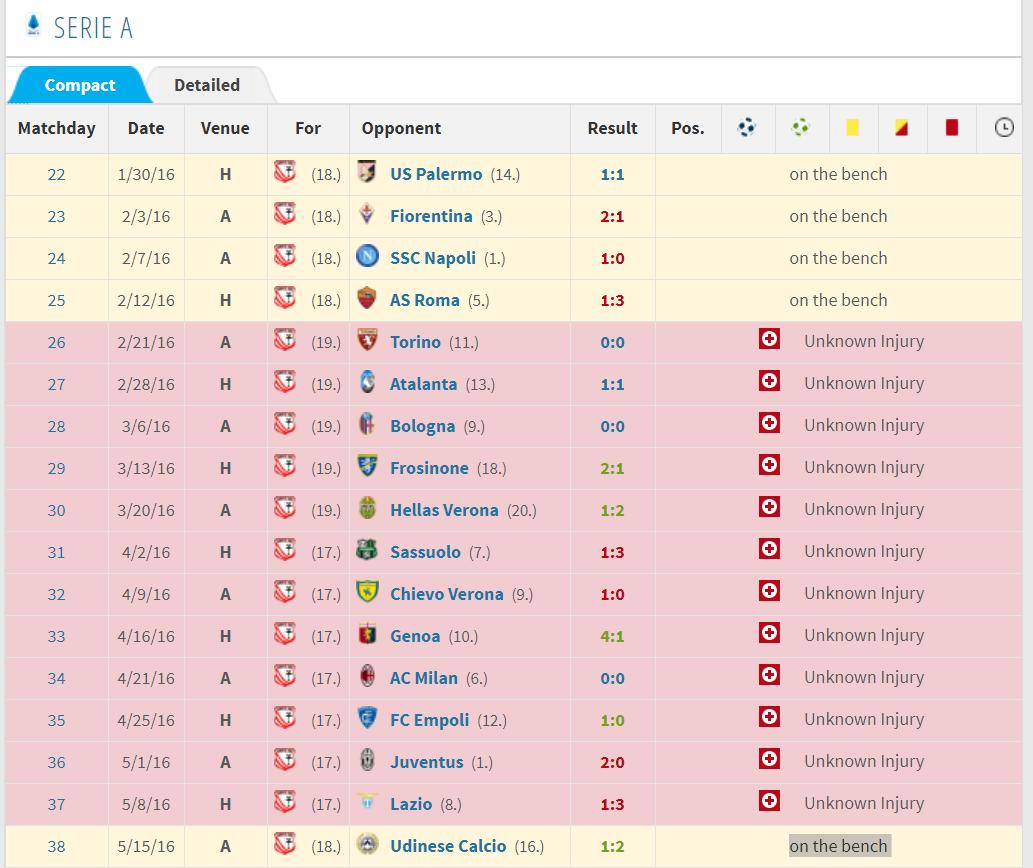Click the US Palermo crest icon
Screen dimensions: 1033x868
tap(367, 172)
